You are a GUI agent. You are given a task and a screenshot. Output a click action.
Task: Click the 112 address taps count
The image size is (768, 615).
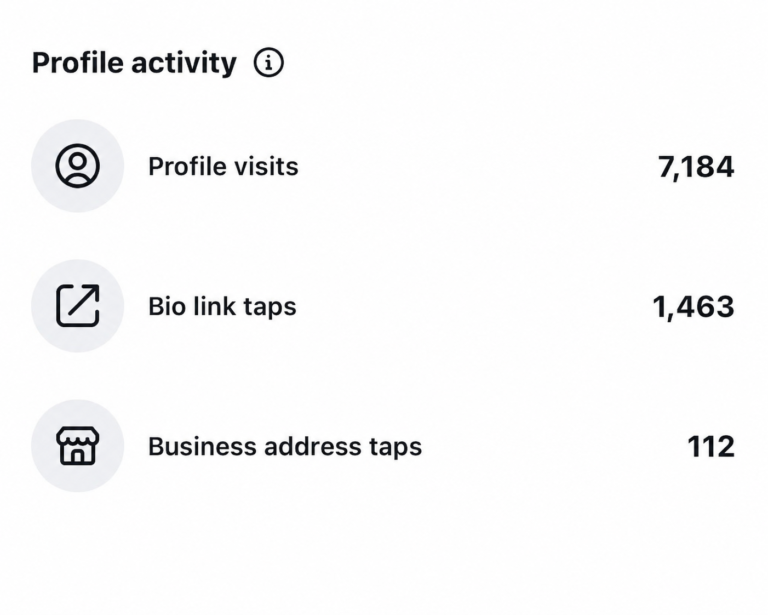711,447
